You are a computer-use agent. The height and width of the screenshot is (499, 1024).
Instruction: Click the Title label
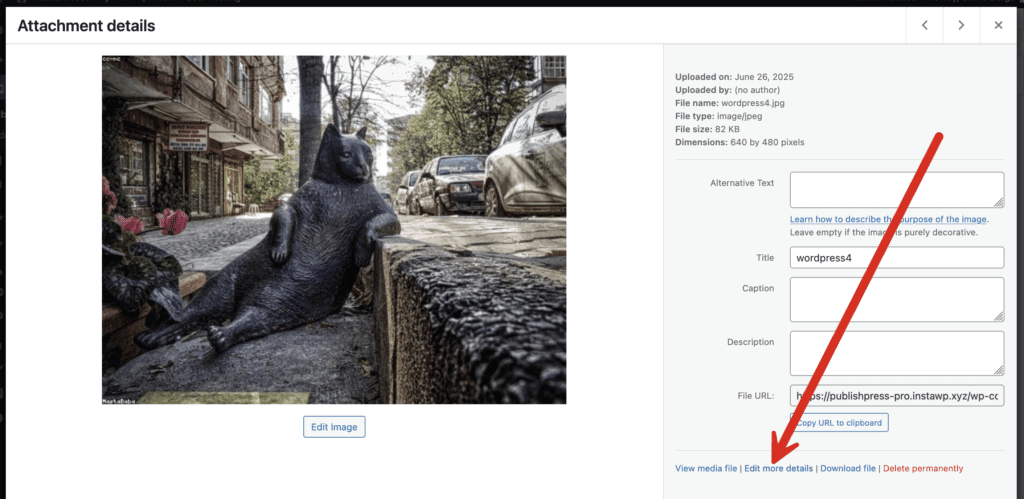765,258
